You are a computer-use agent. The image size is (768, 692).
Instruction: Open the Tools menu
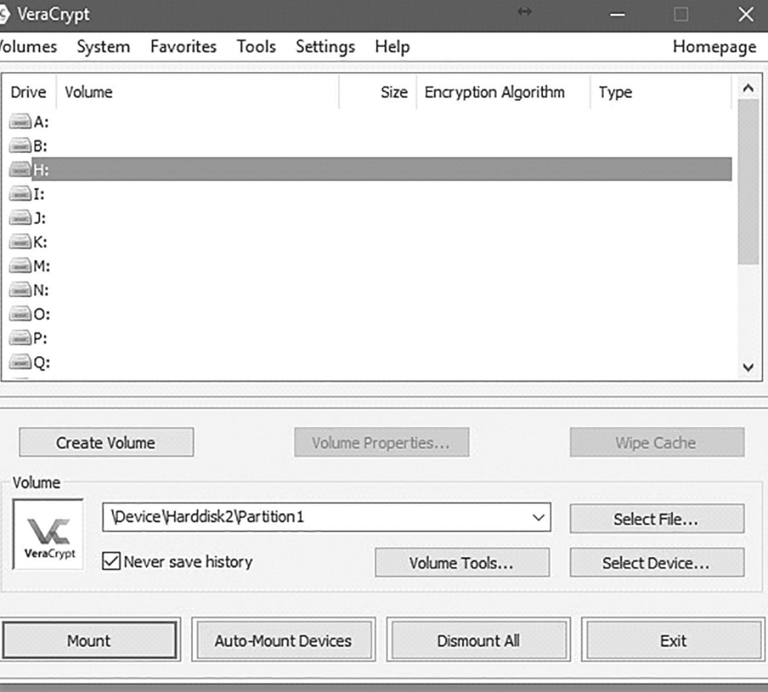coord(256,47)
